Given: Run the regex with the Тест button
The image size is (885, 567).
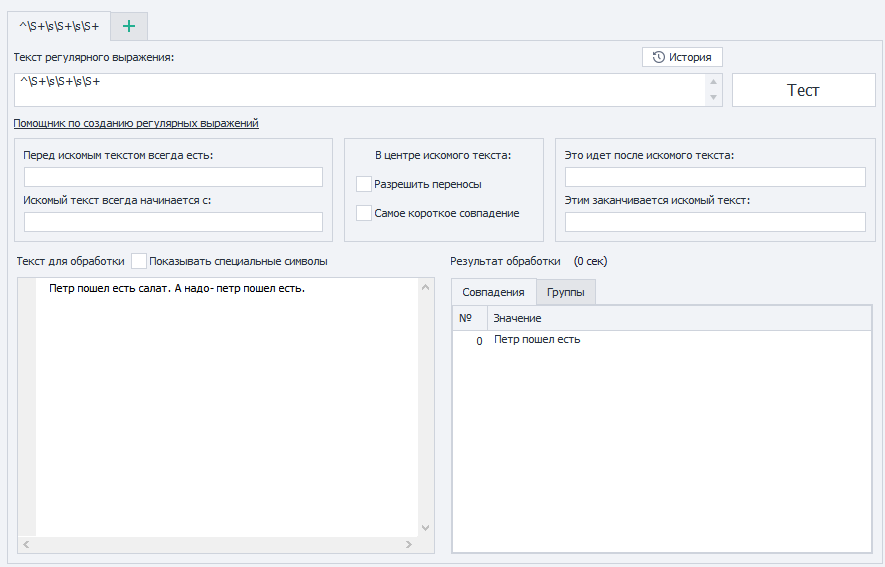Looking at the screenshot, I should 803,90.
